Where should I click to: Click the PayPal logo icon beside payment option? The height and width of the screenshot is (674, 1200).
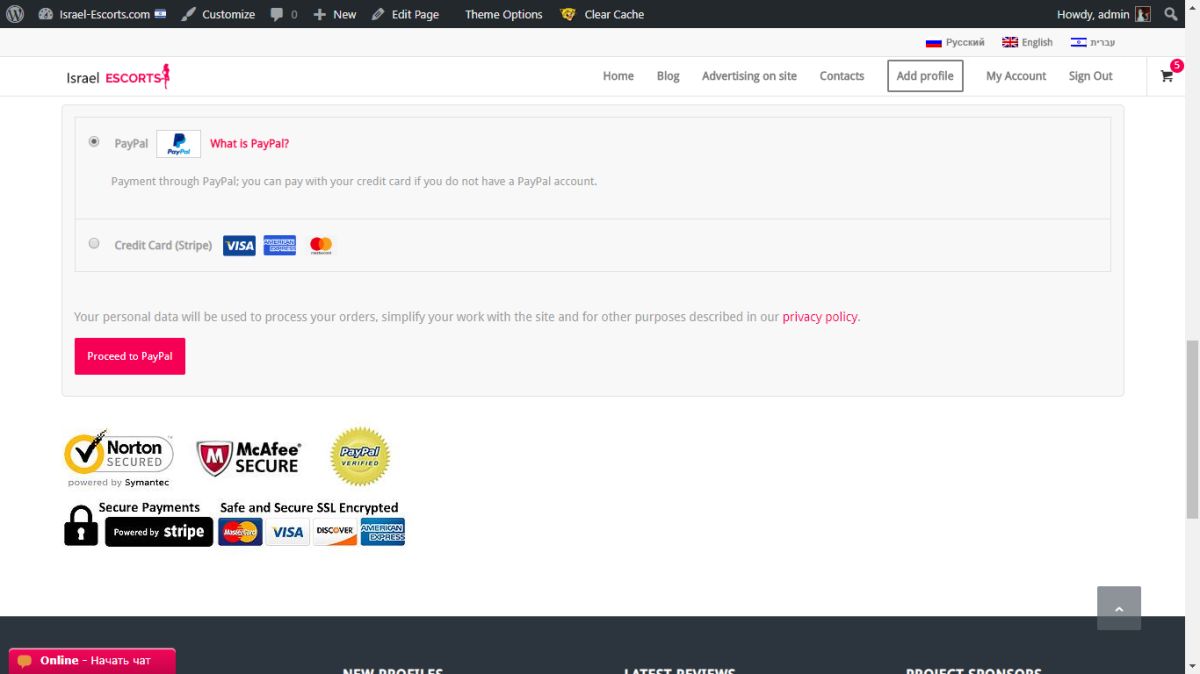178,144
